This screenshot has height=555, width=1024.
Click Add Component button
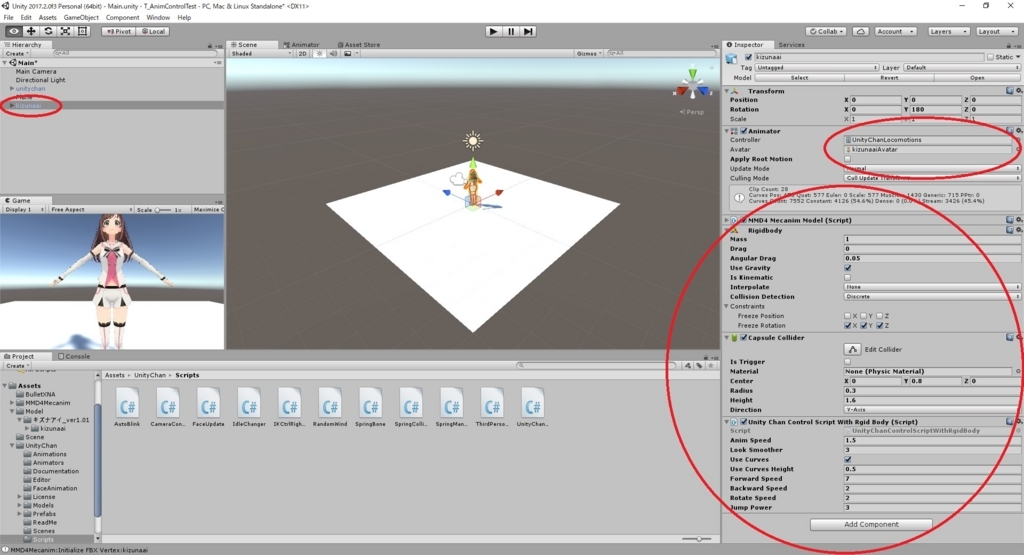coord(871,524)
